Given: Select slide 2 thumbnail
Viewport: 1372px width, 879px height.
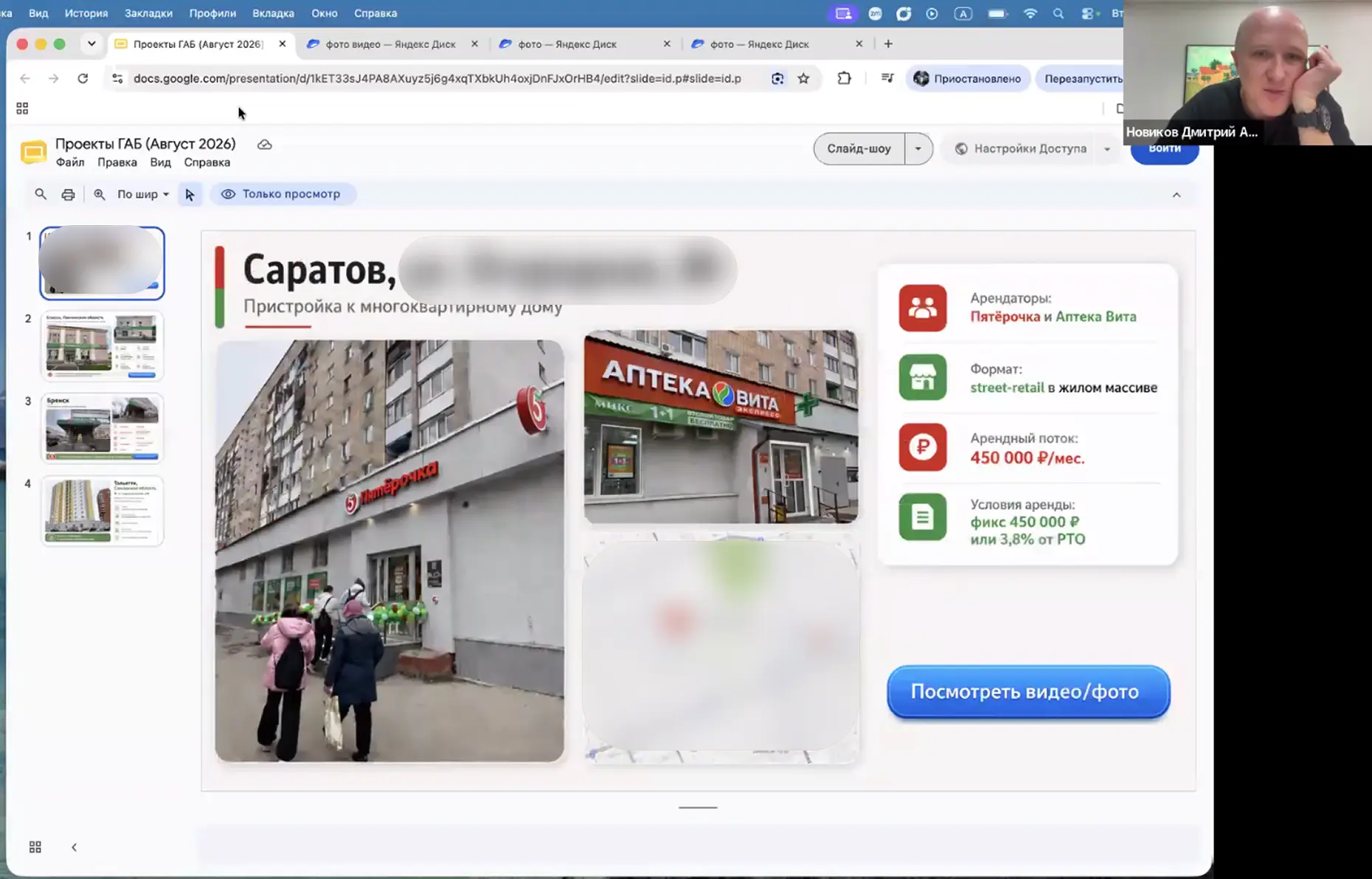Looking at the screenshot, I should point(102,345).
